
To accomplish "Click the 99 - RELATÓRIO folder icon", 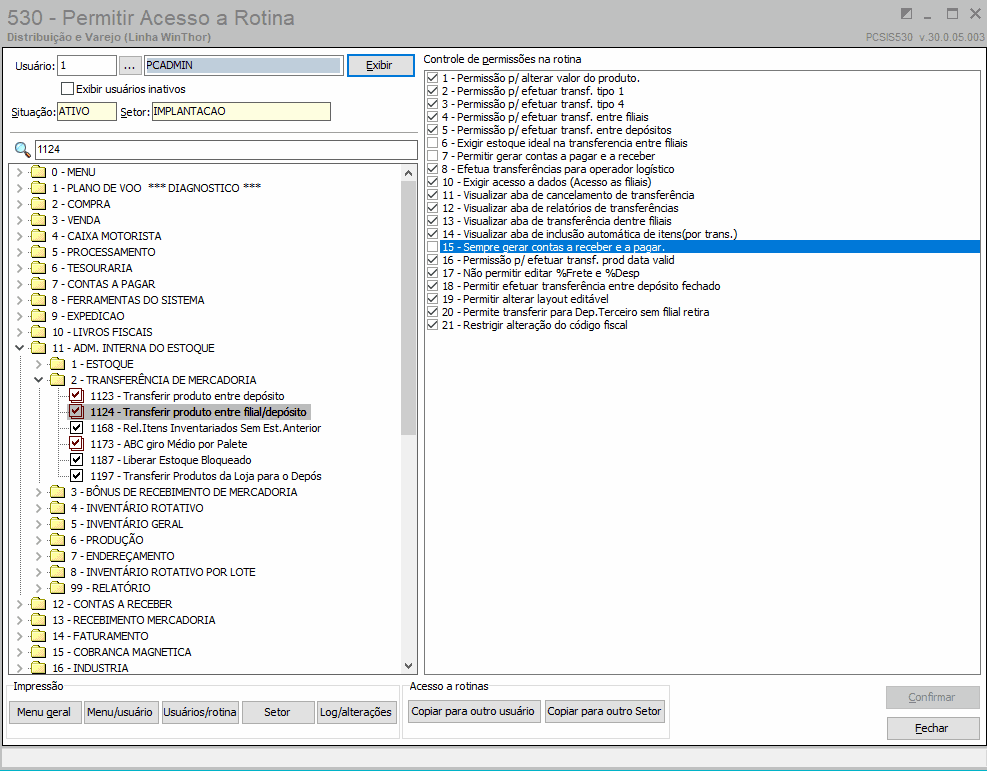I will click(x=57, y=588).
